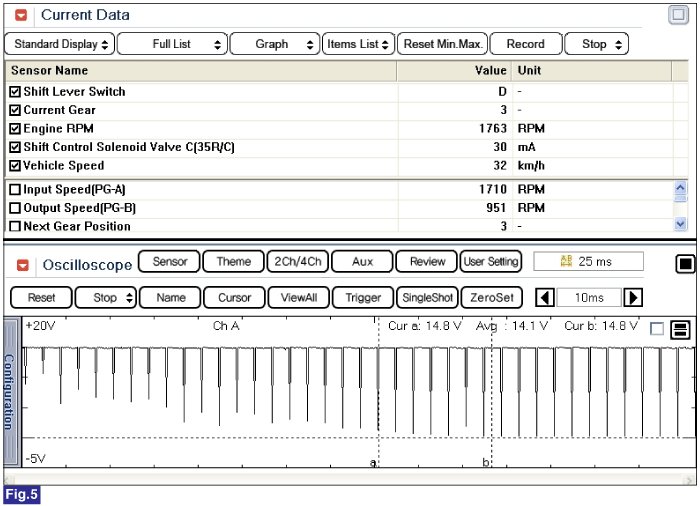The width and height of the screenshot is (700, 506).
Task: Click the Record button
Action: 526,44
